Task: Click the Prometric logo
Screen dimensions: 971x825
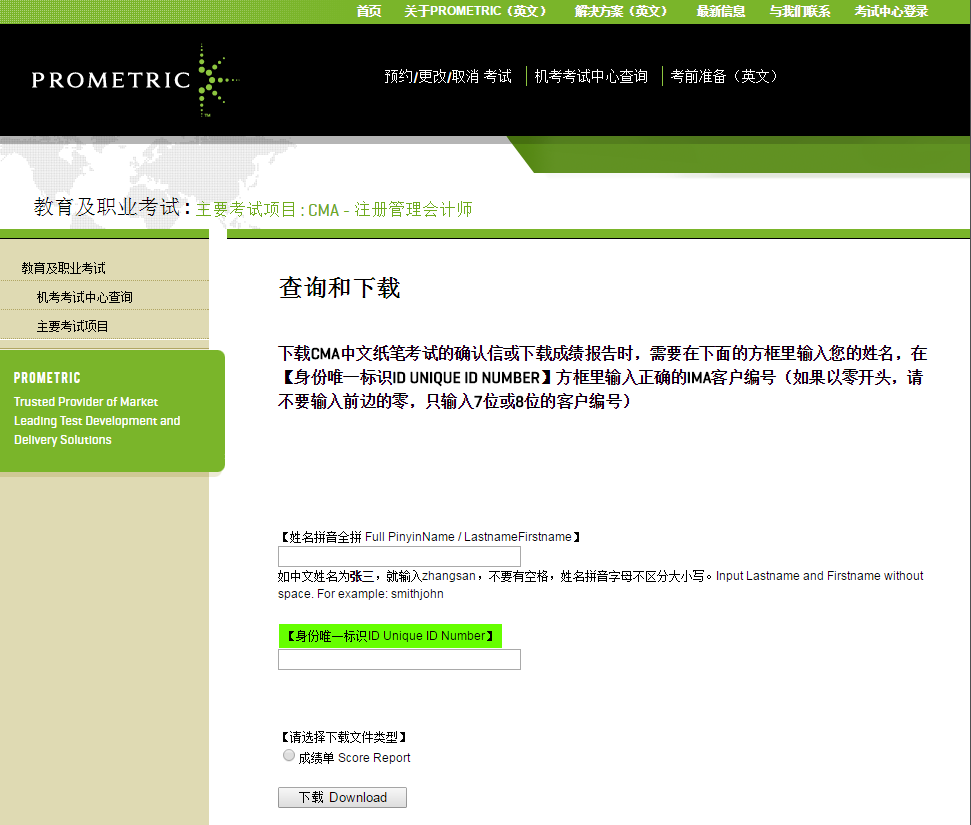Action: pyautogui.click(x=134, y=80)
